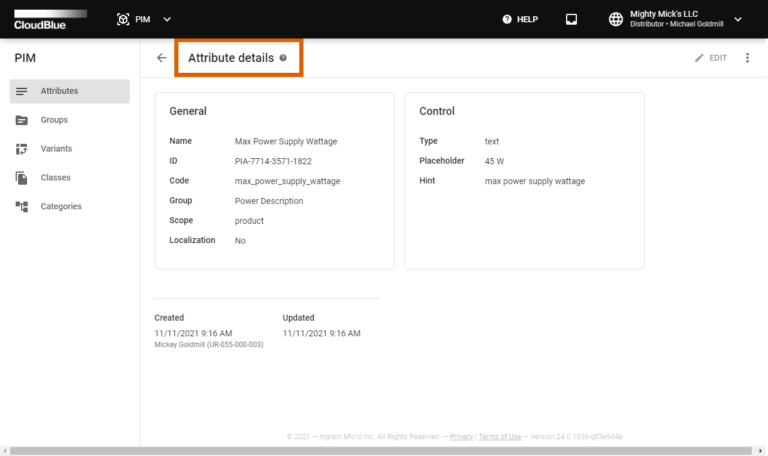Click the Groups folder icon
Image resolution: width=768 pixels, height=456 pixels.
tap(22, 120)
